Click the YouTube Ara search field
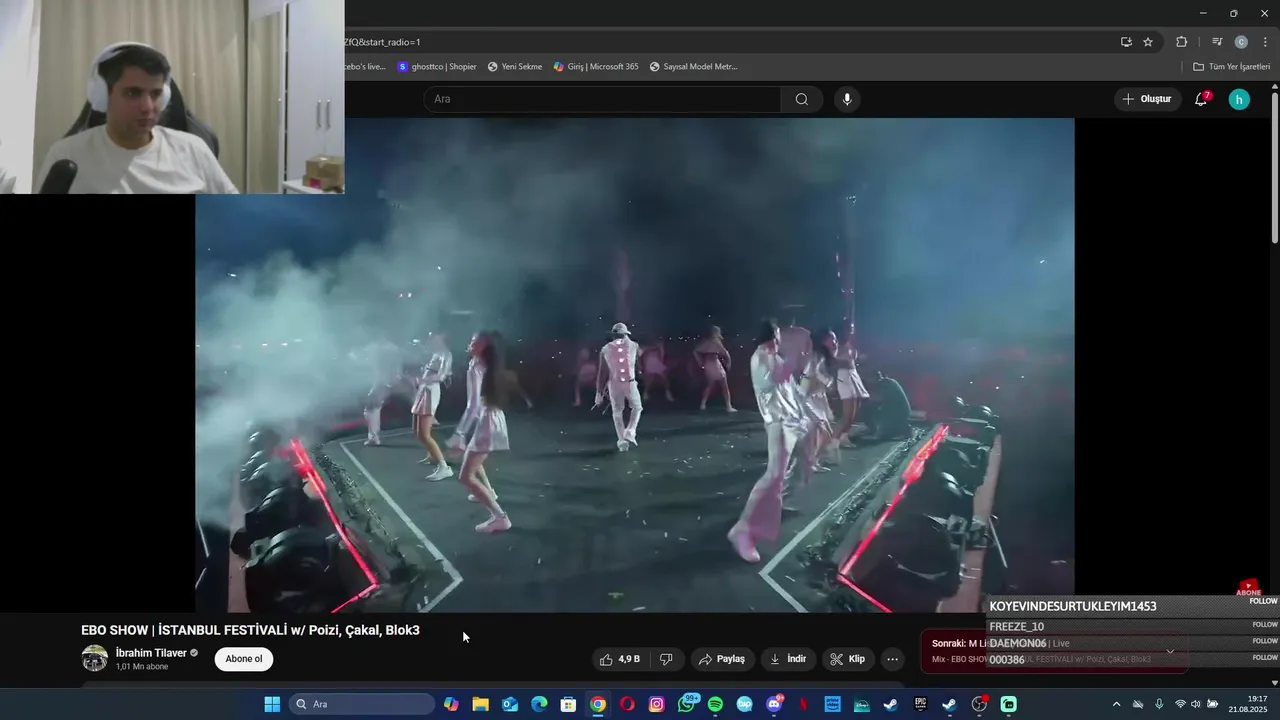Screen dimensions: 1280x720 602,99
